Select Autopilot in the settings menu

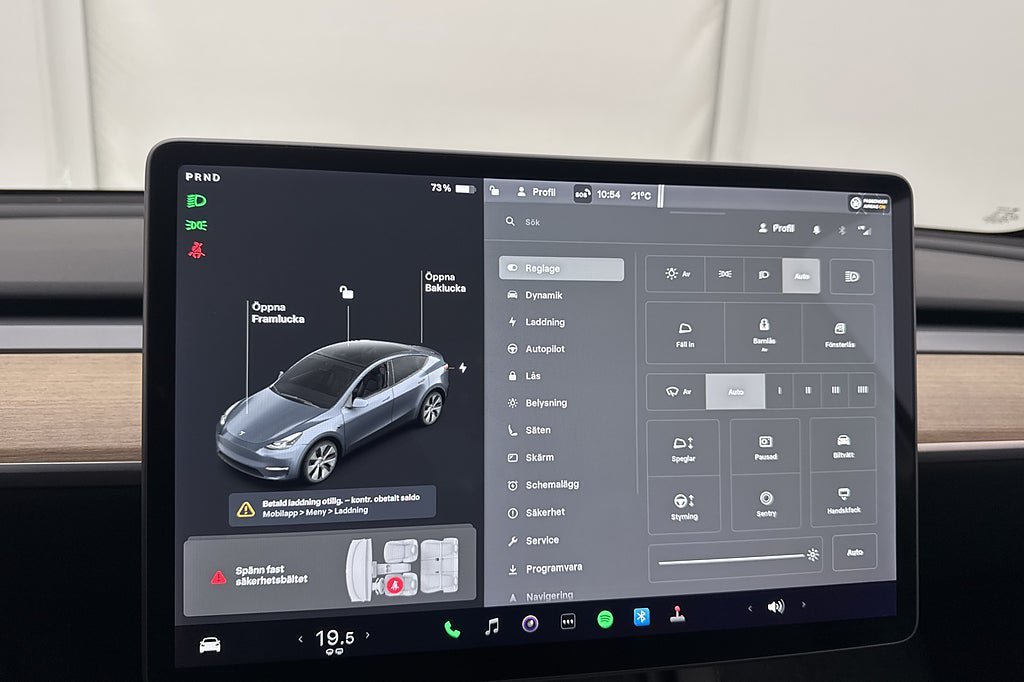[x=545, y=349]
